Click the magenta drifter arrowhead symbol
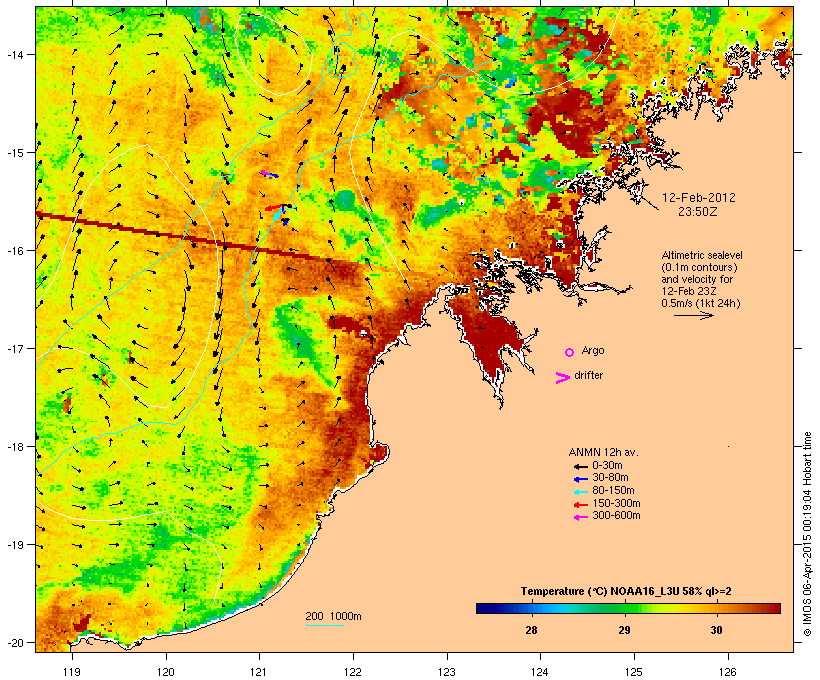The height and width of the screenshot is (680, 820). (x=563, y=378)
